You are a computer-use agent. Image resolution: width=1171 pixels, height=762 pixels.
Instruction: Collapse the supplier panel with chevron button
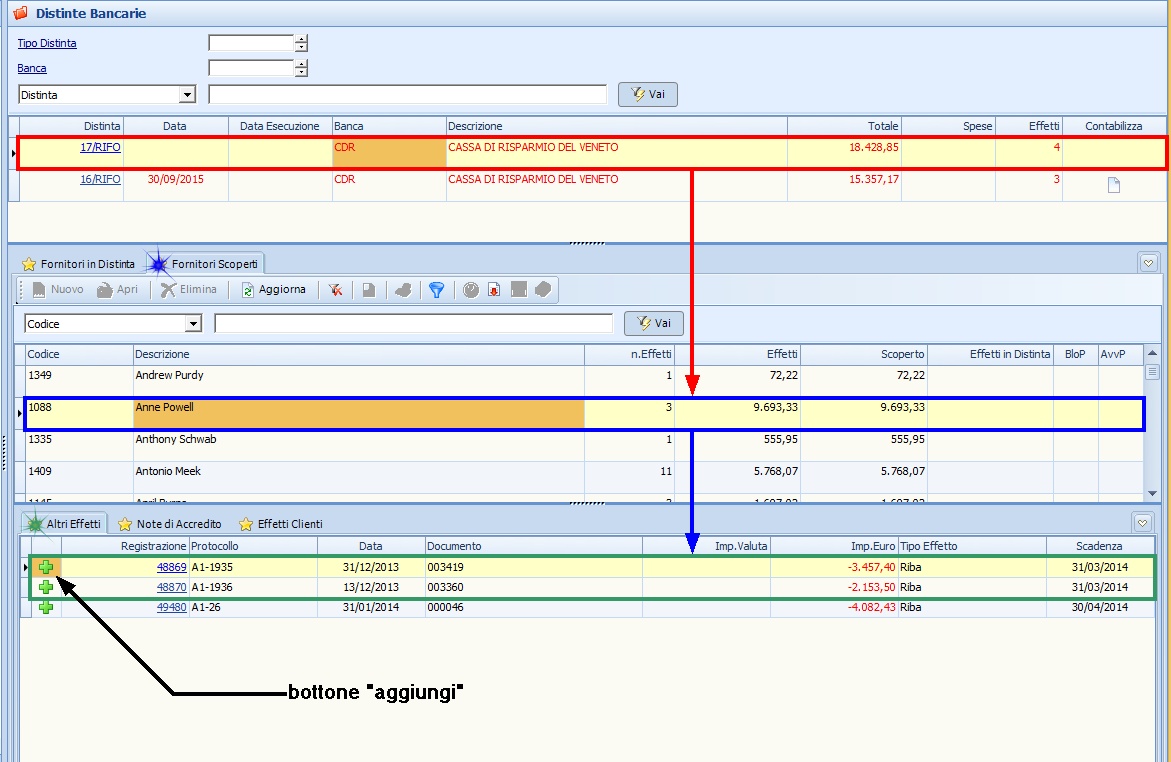pyautogui.click(x=1148, y=263)
